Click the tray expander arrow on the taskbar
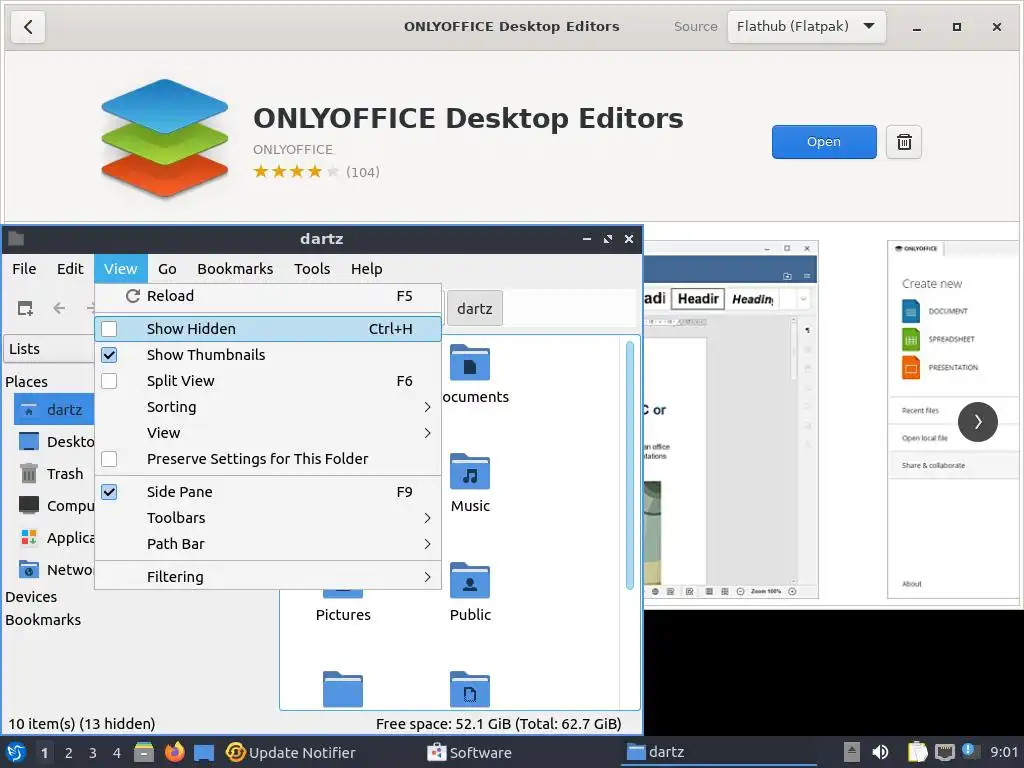The width and height of the screenshot is (1024, 768). [851, 752]
